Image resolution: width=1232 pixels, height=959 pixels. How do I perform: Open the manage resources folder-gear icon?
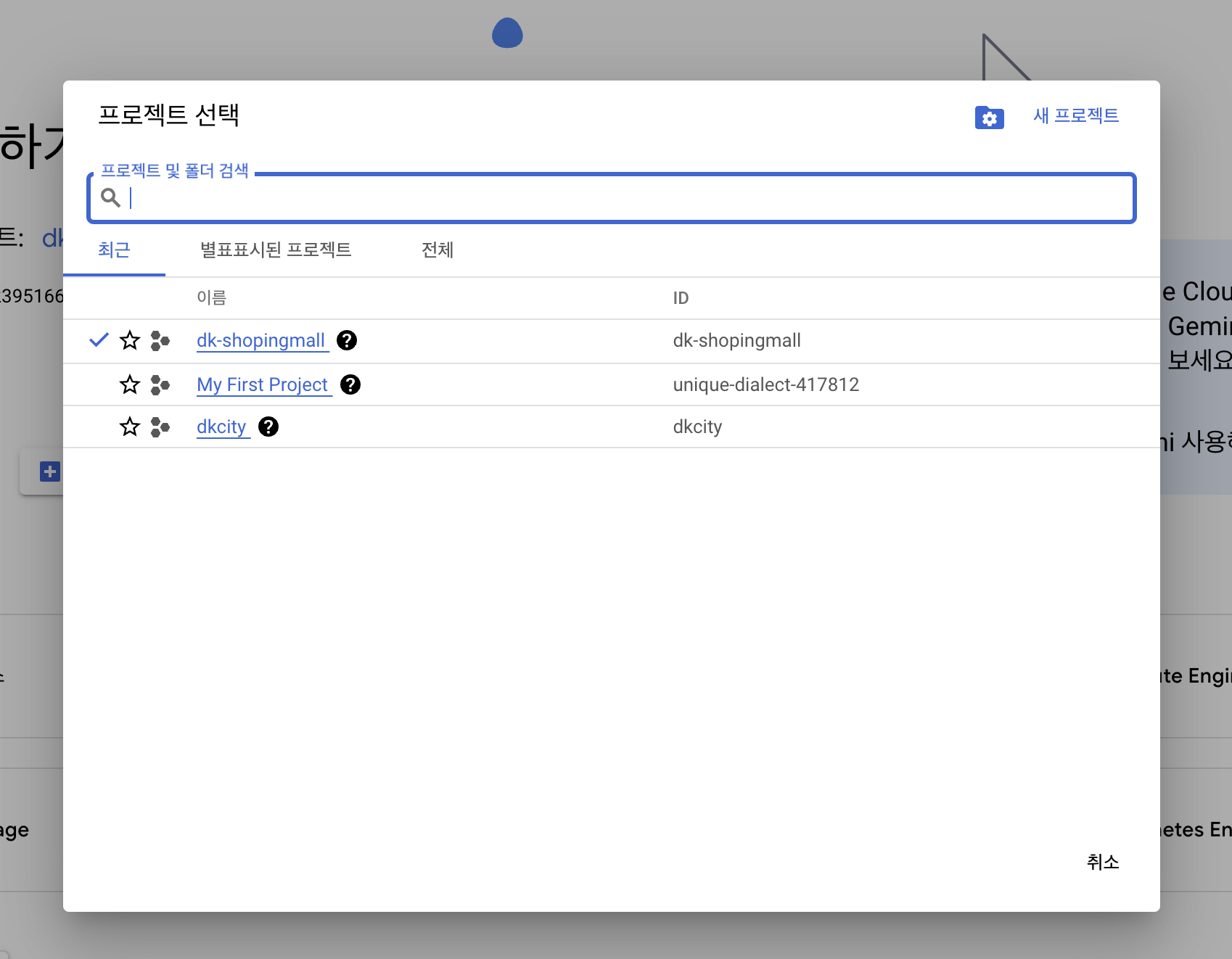(989, 118)
